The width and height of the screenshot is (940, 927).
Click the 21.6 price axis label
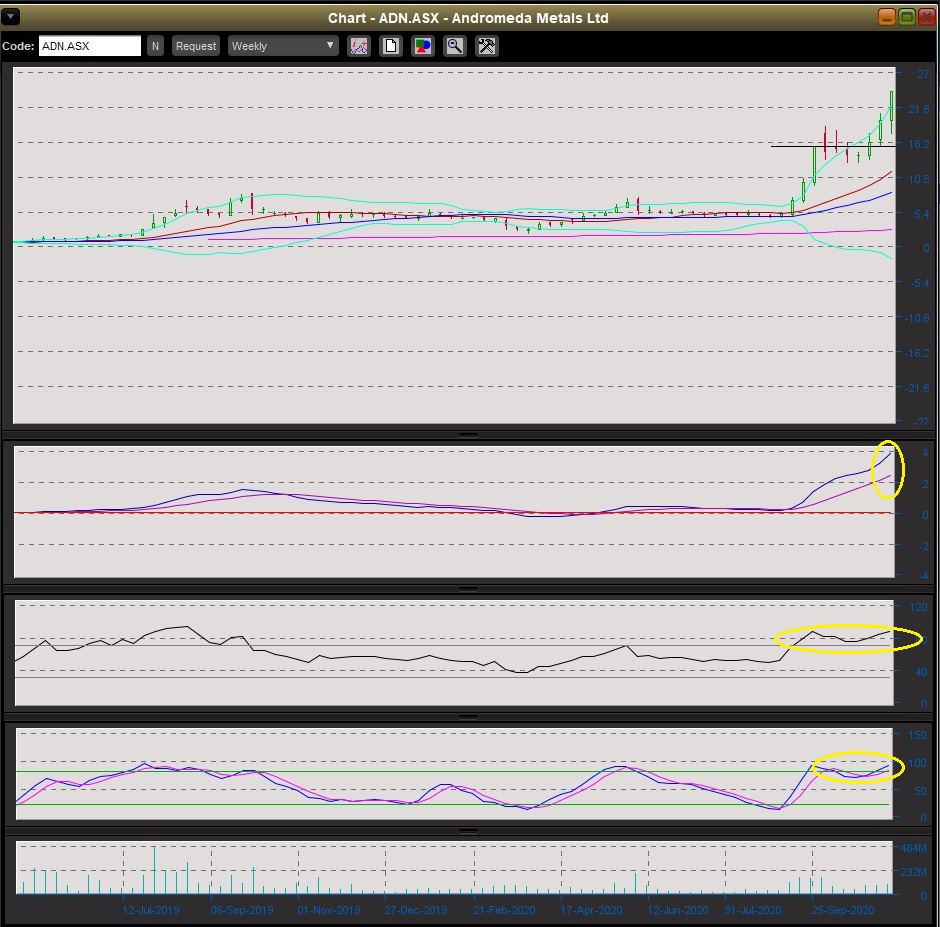918,109
